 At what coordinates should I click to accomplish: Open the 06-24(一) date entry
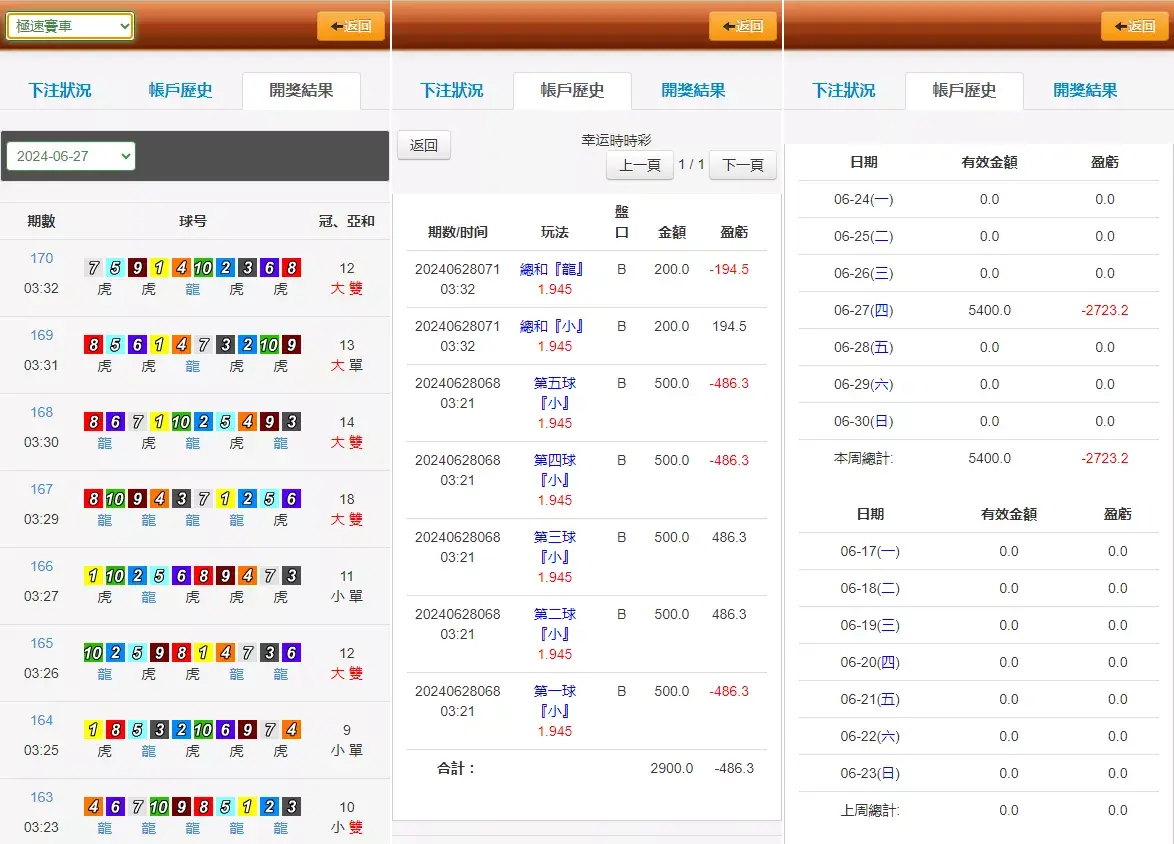[x=864, y=199]
